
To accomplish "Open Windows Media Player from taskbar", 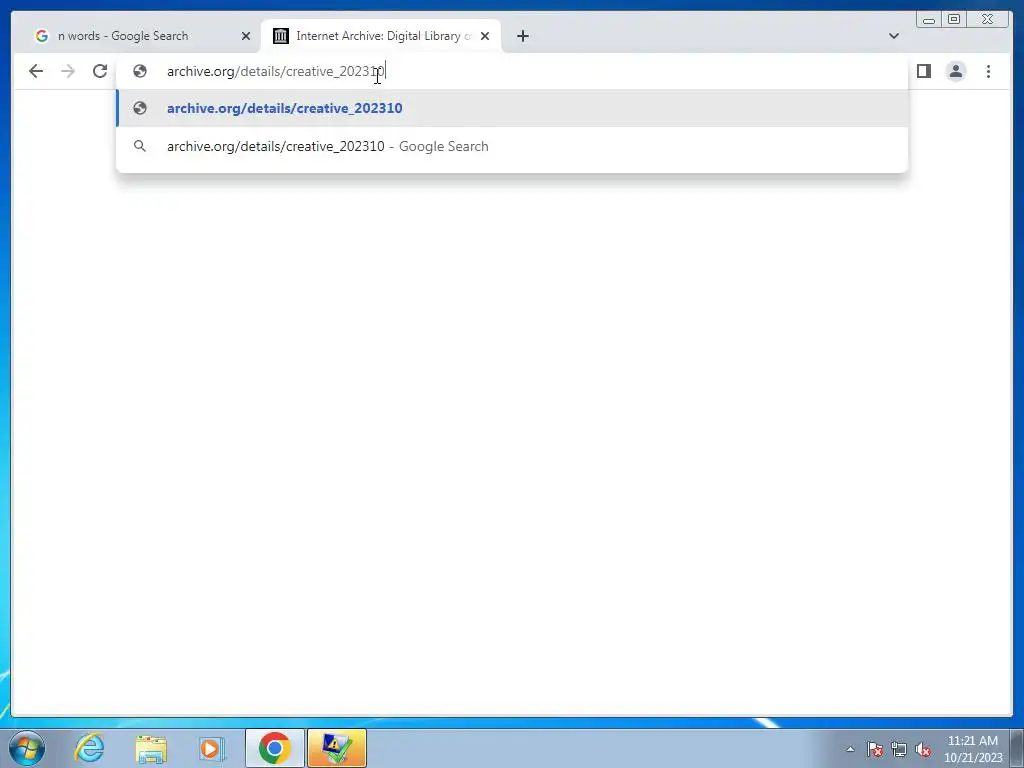I will (212, 748).
